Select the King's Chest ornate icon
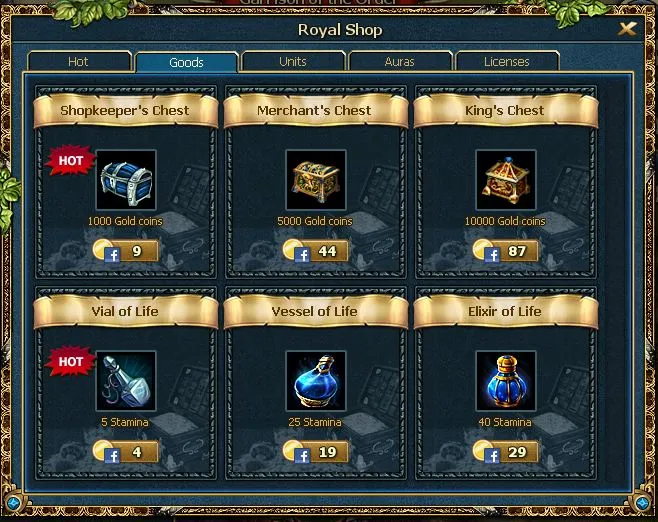 tap(506, 180)
